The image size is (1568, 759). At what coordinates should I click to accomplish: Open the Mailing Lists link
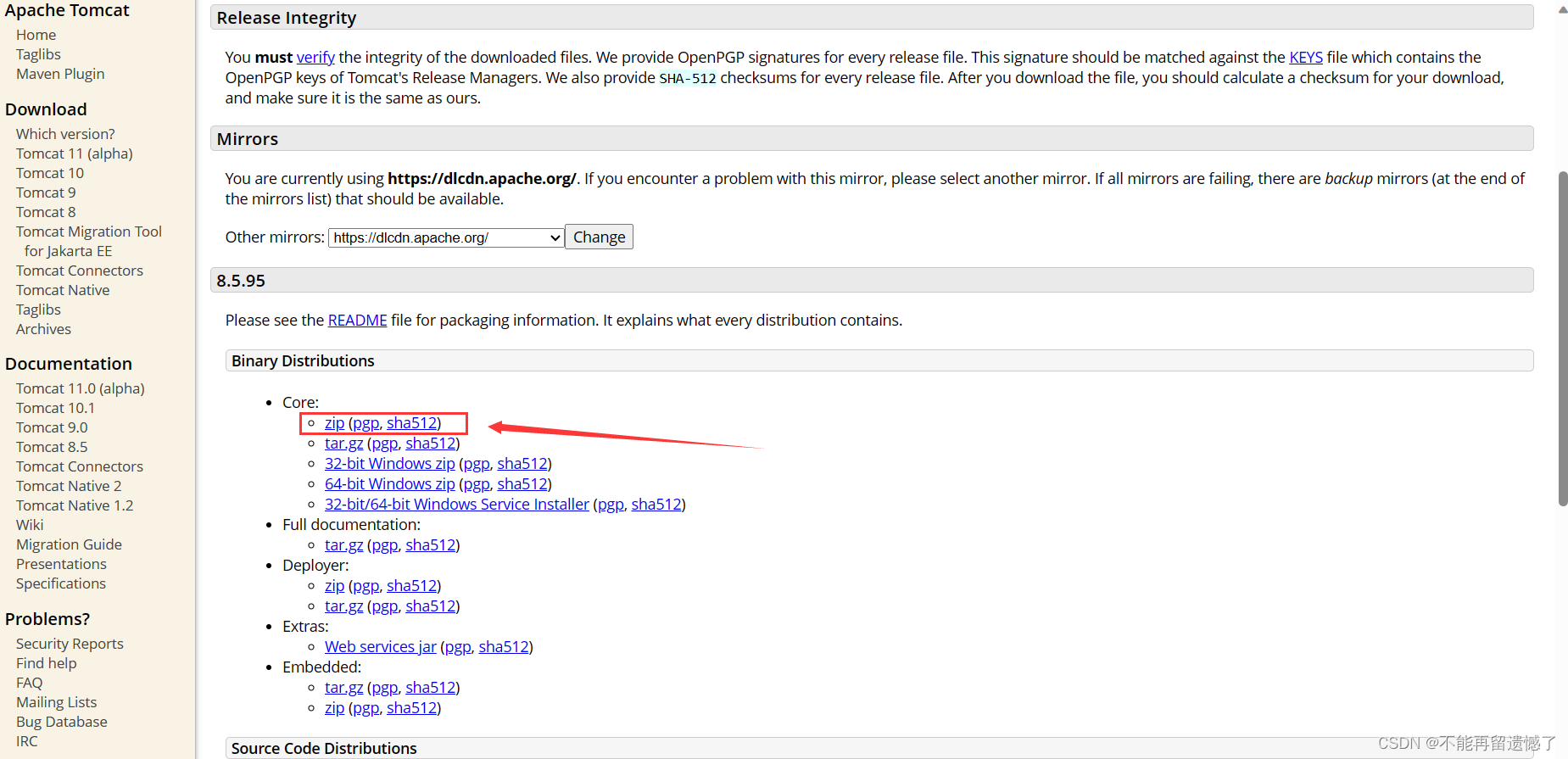(x=56, y=702)
